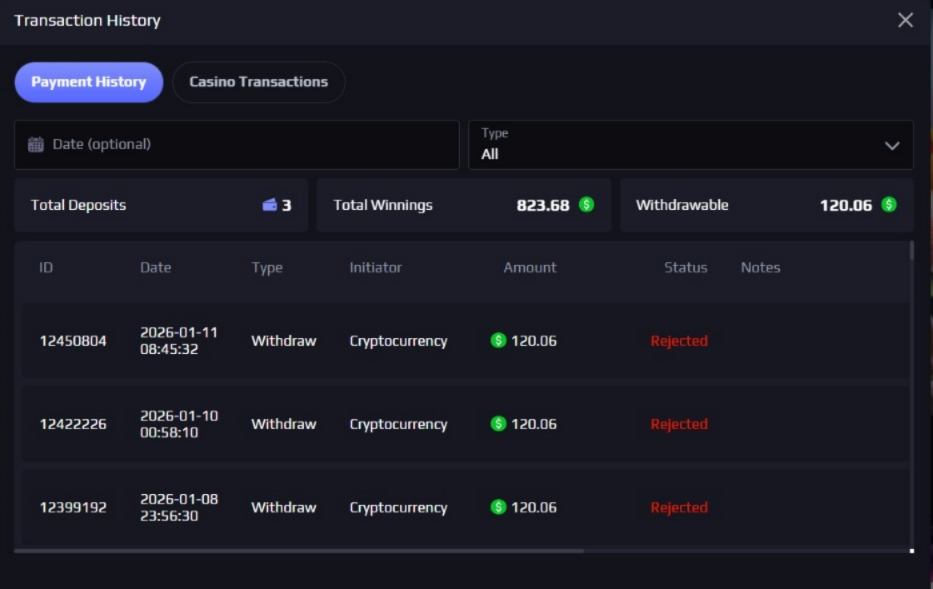
Task: Select the Payment History tab
Action: click(88, 82)
